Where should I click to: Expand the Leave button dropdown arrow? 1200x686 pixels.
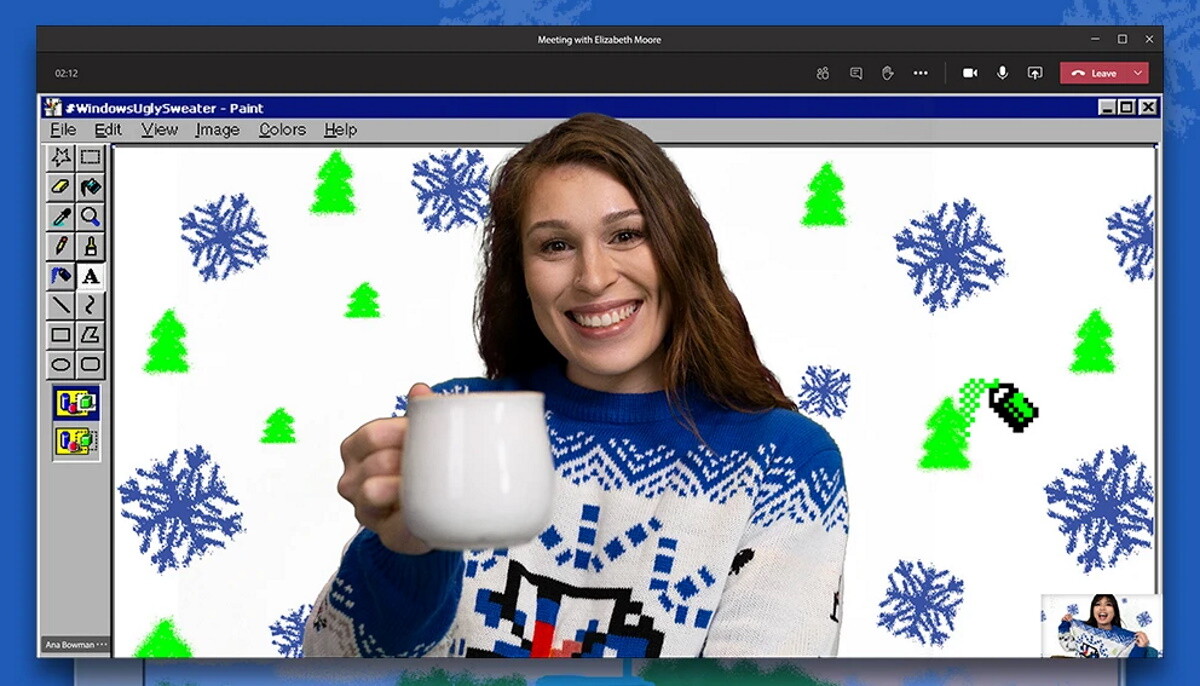click(1138, 73)
